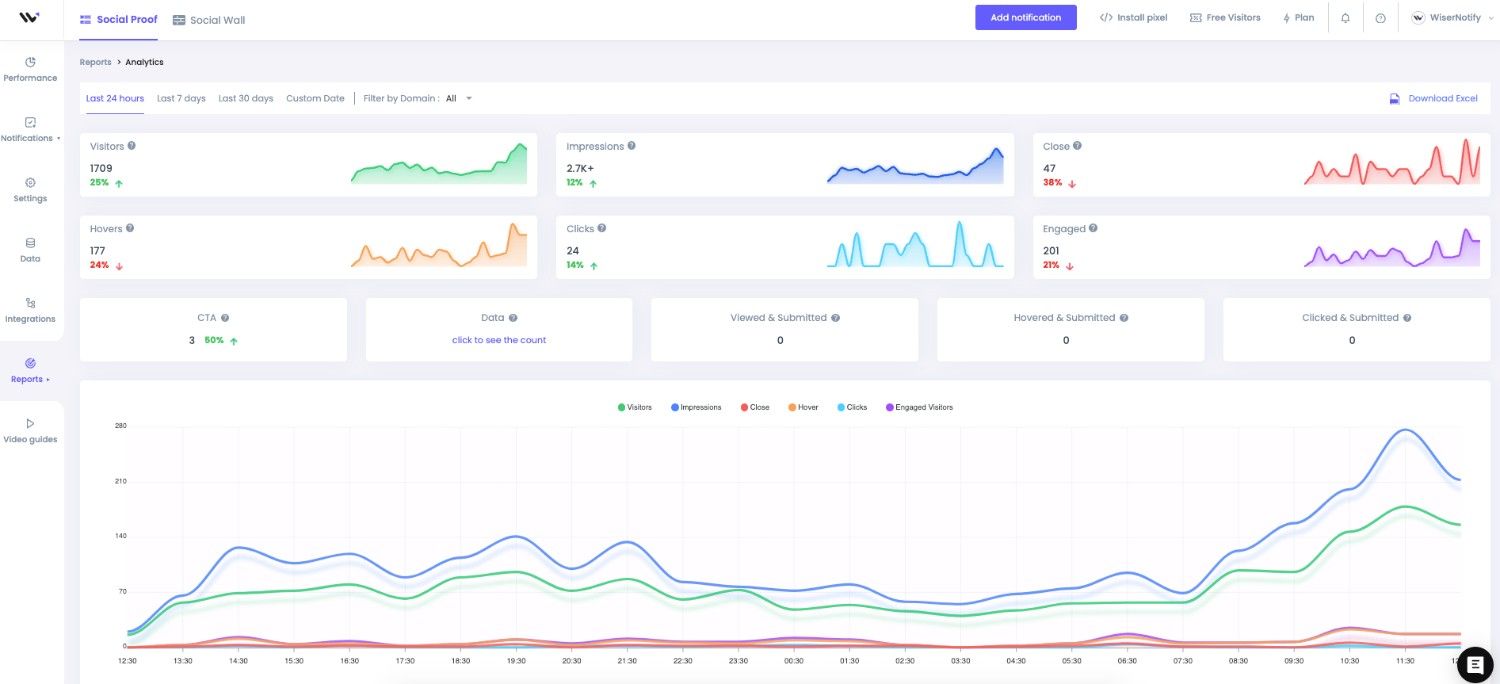Select the Last 7 days tab
The image size is (1500, 684).
pyautogui.click(x=181, y=99)
